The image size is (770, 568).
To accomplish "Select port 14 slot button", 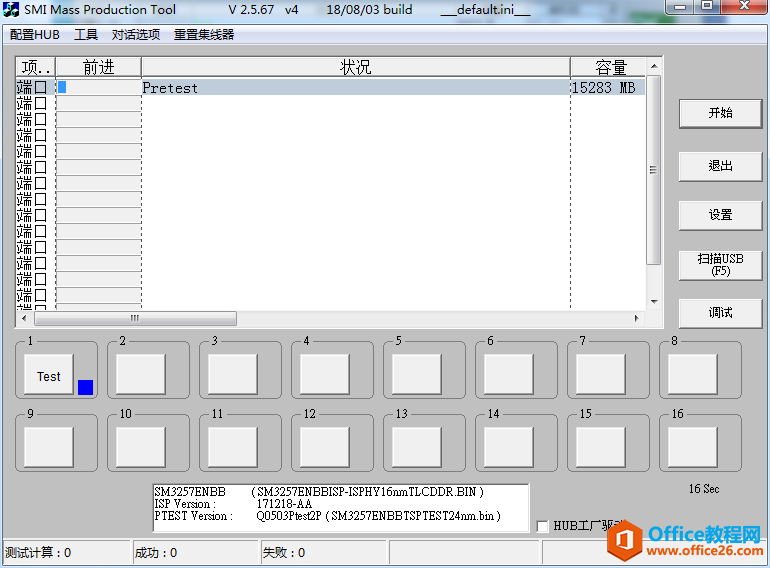I will [x=509, y=447].
